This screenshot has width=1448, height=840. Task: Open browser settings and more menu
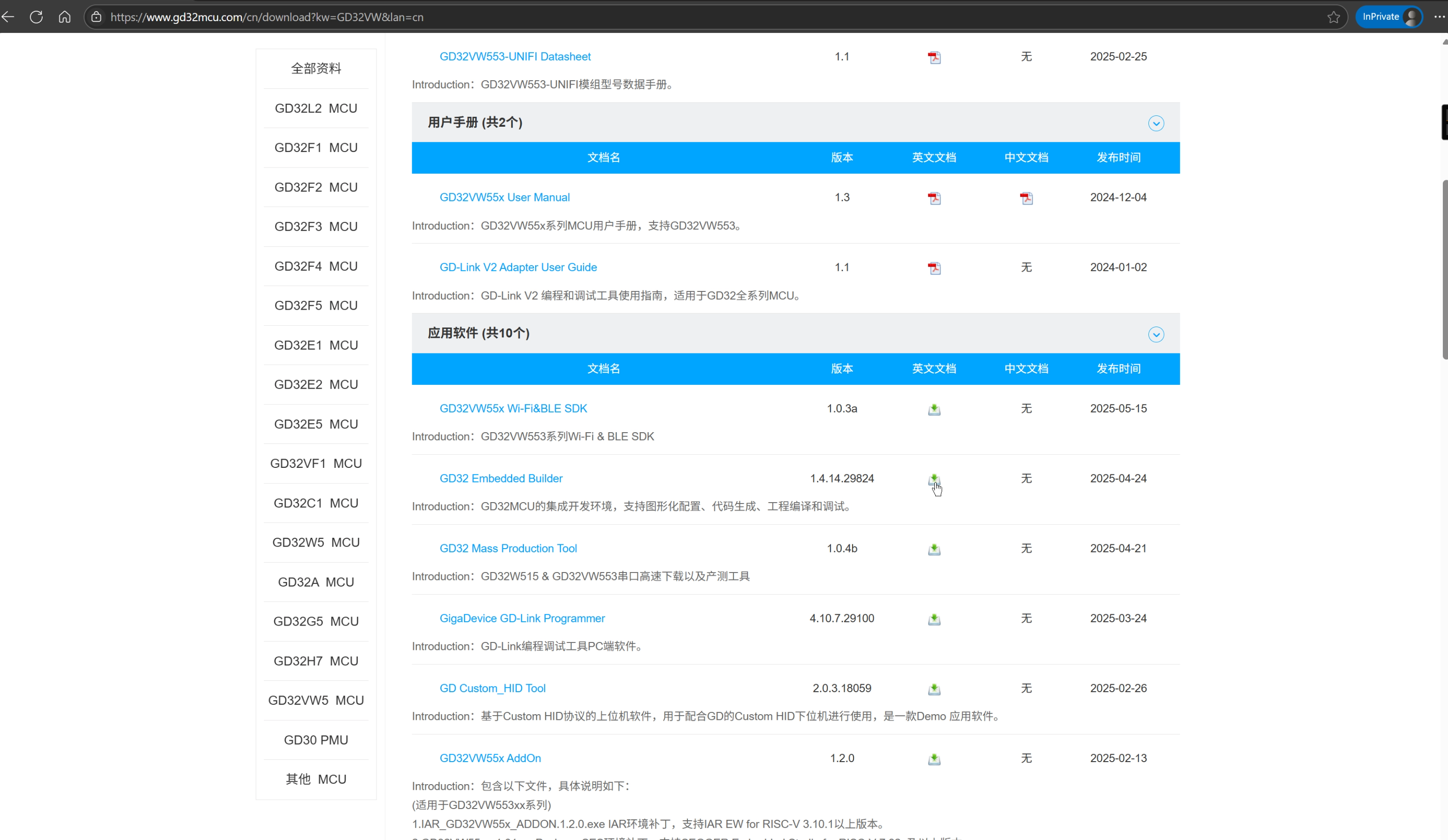[1439, 16]
